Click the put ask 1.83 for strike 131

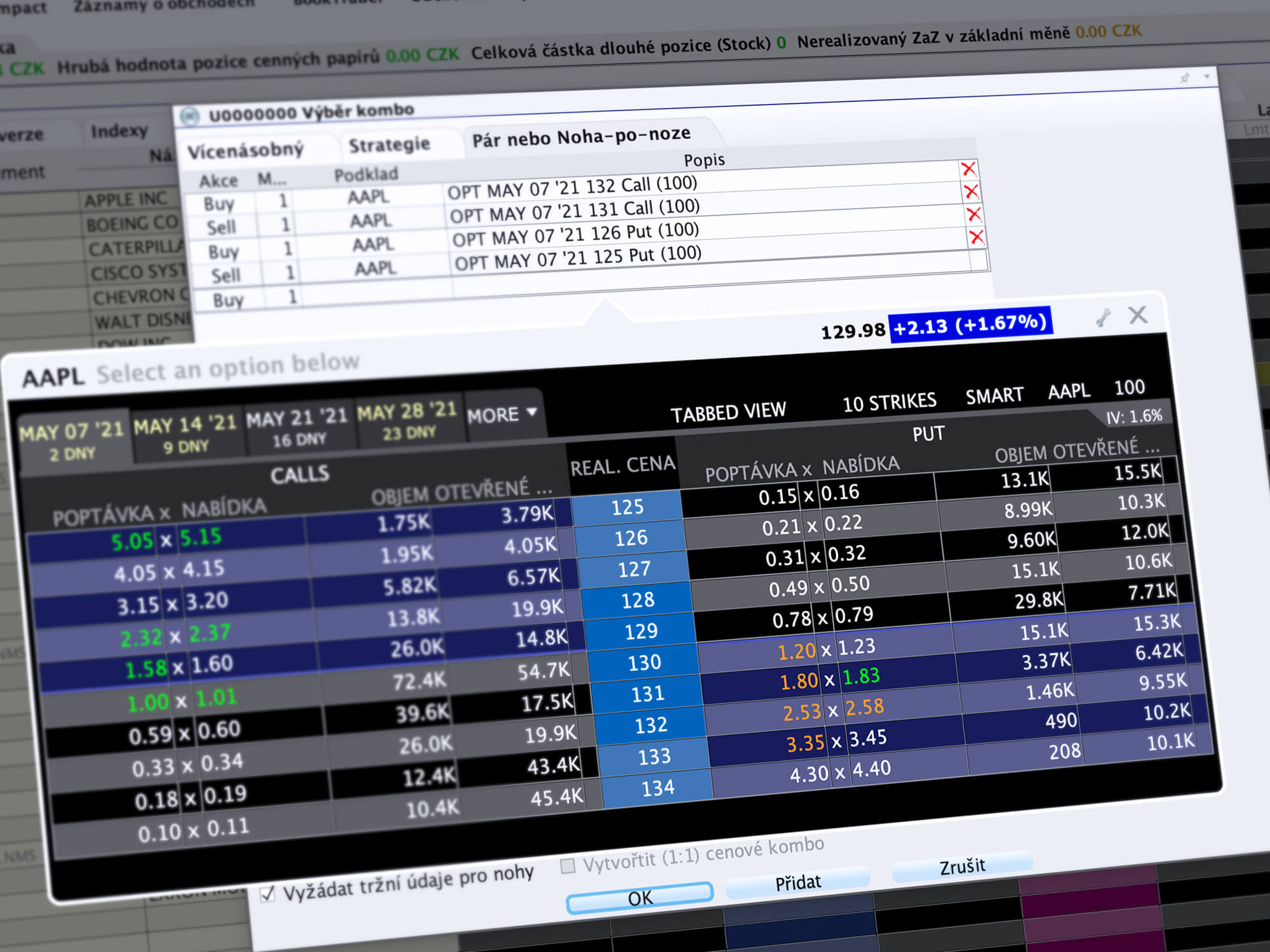point(861,677)
